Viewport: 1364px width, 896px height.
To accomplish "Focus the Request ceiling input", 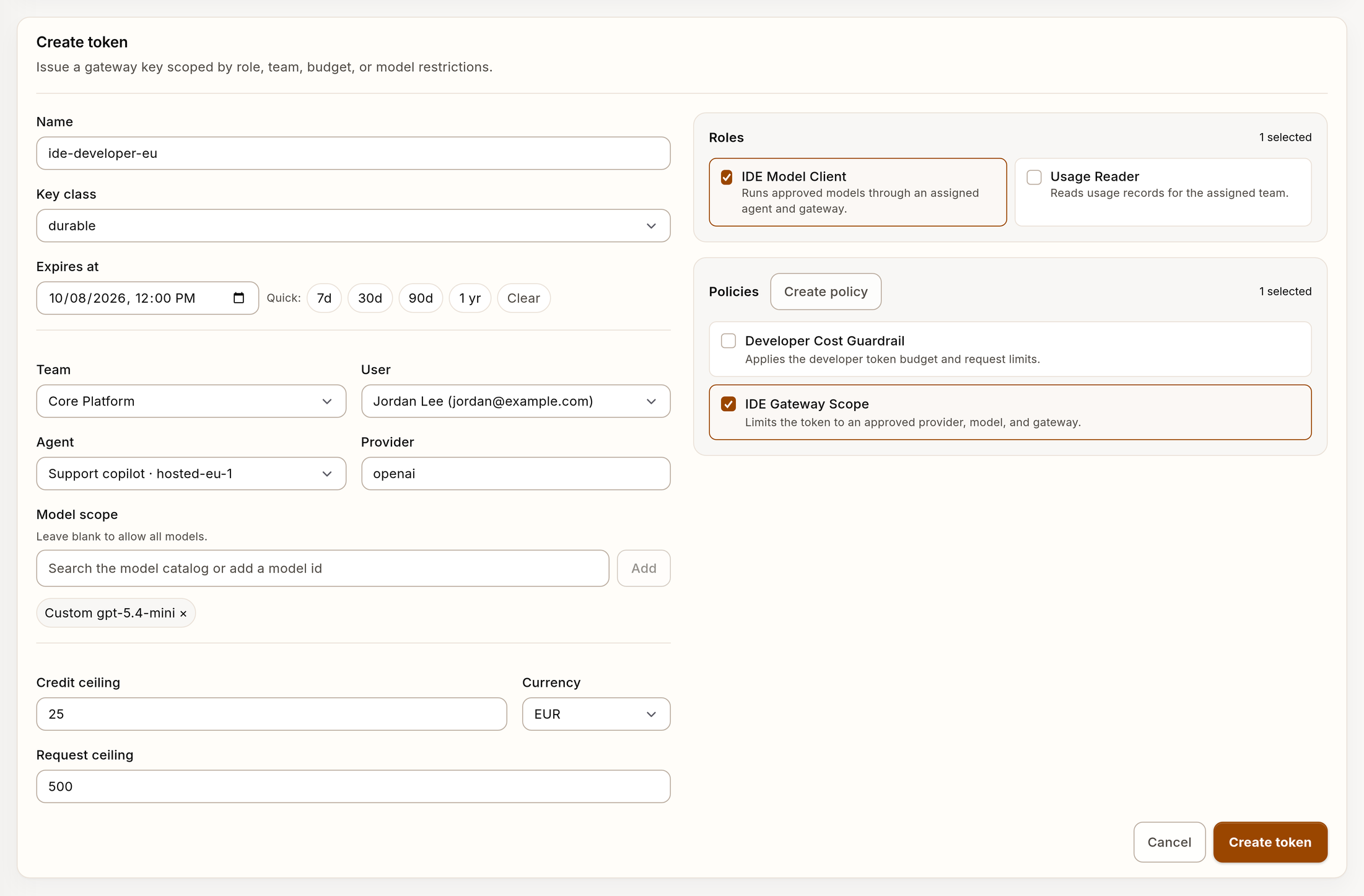I will pyautogui.click(x=353, y=786).
